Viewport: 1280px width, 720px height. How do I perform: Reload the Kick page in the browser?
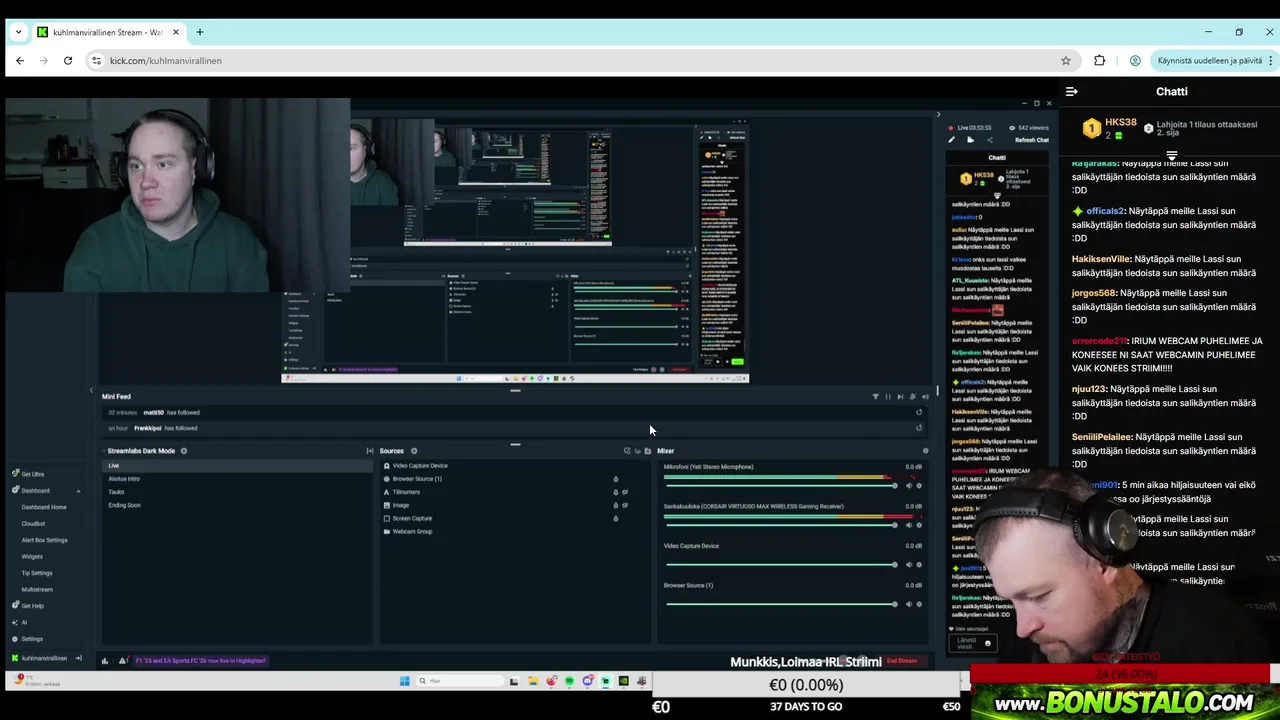[x=68, y=60]
